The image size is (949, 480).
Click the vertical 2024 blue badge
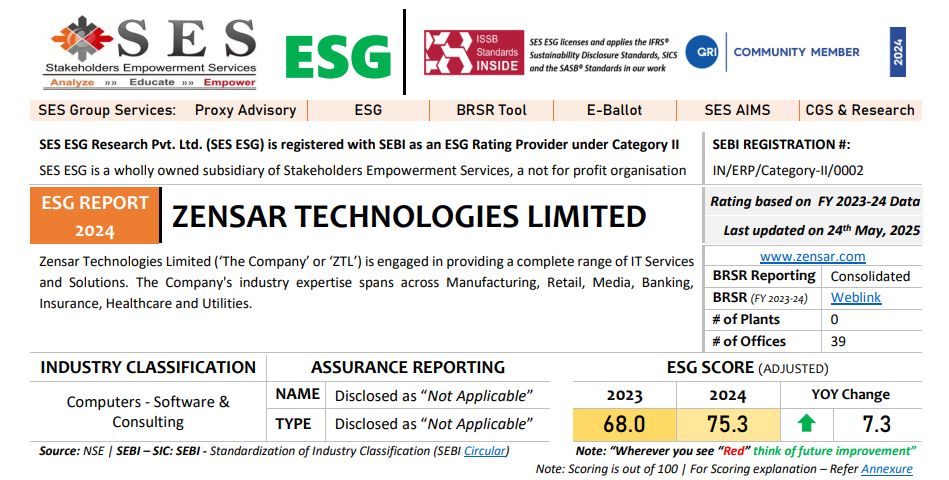coord(898,52)
